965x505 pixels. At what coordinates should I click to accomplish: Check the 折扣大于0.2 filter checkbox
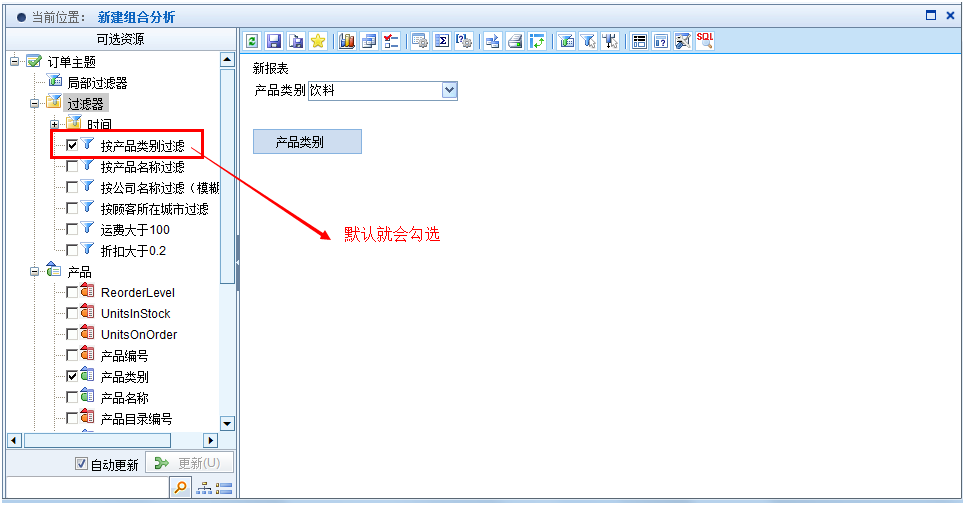(72, 250)
